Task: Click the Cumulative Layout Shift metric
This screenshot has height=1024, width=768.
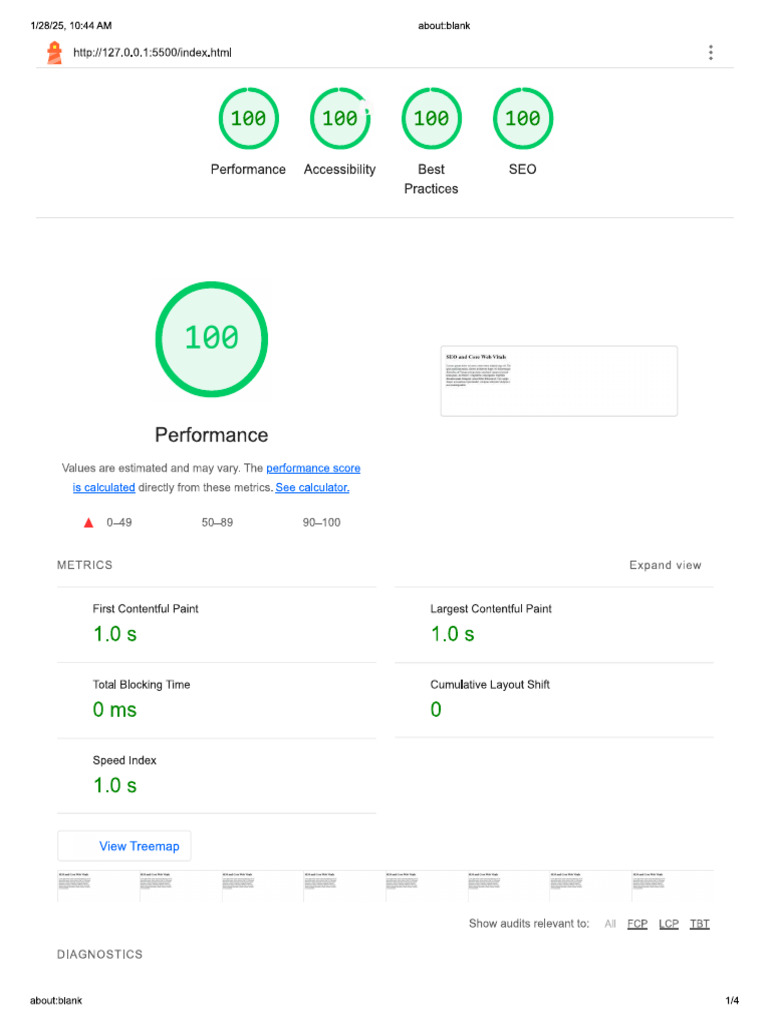Action: coord(554,701)
